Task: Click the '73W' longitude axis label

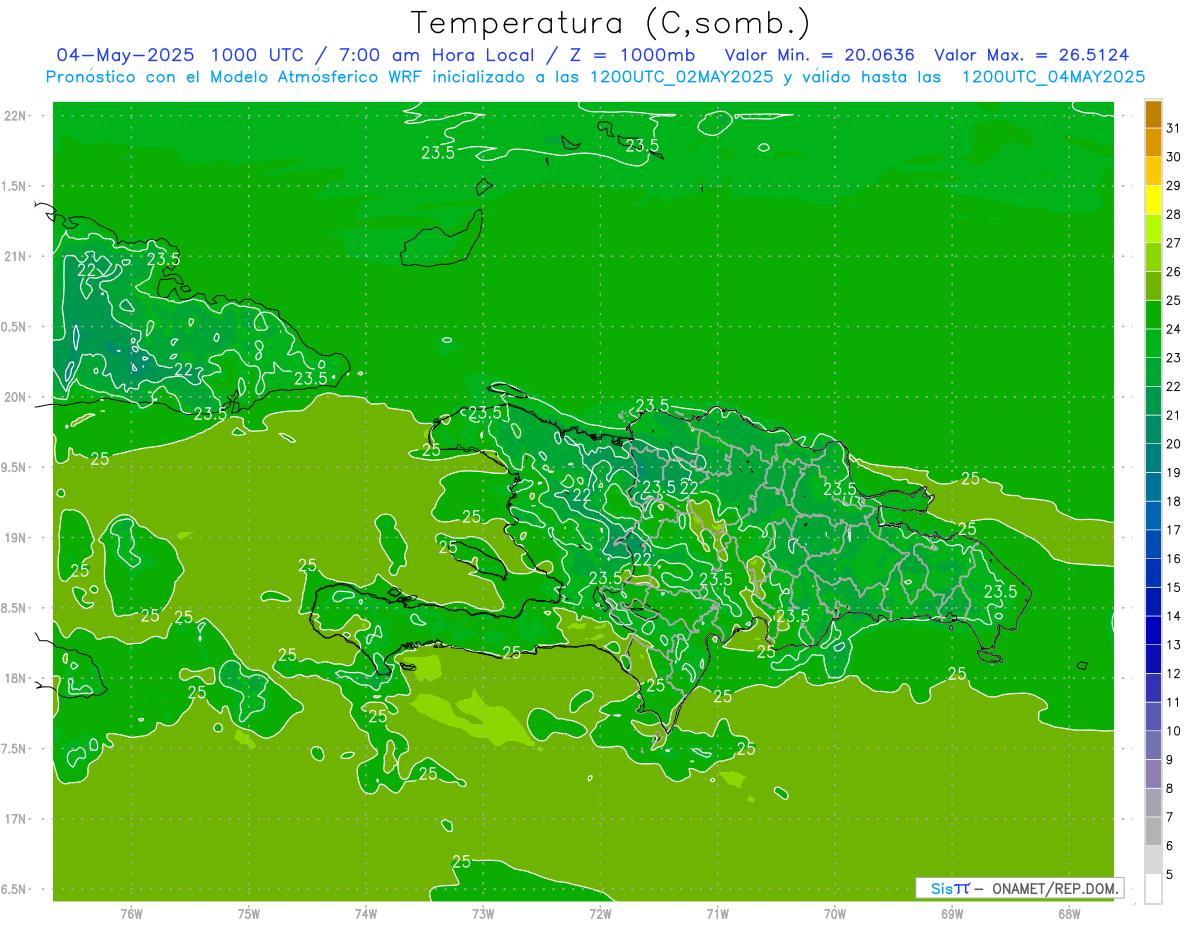Action: (x=483, y=913)
